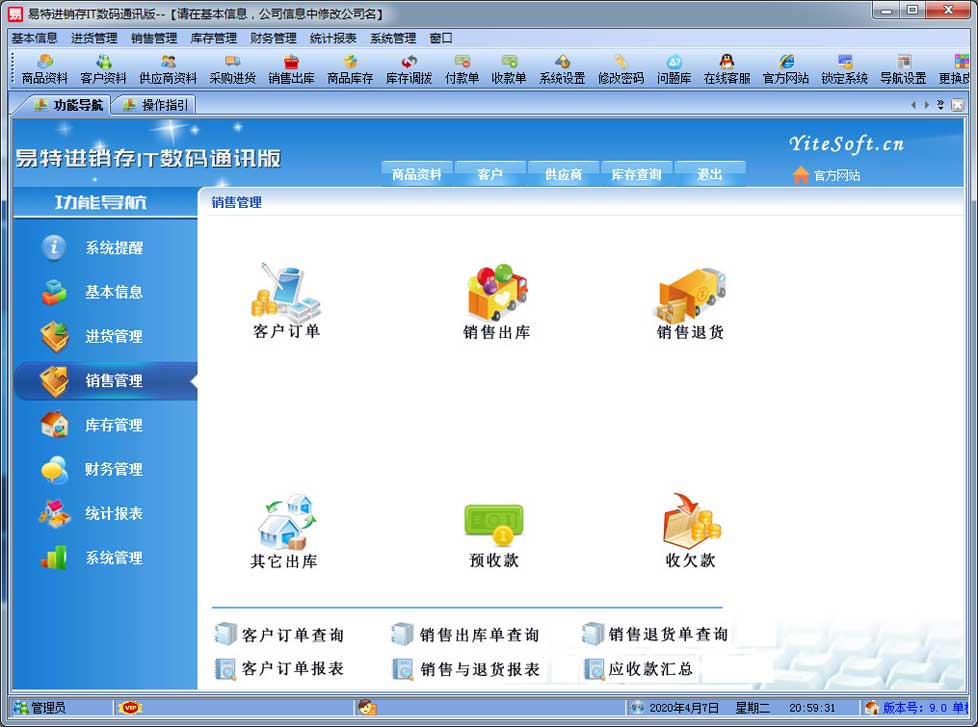Open the 统计报表 menu in menu bar
This screenshot has width=978, height=727.
coord(333,38)
